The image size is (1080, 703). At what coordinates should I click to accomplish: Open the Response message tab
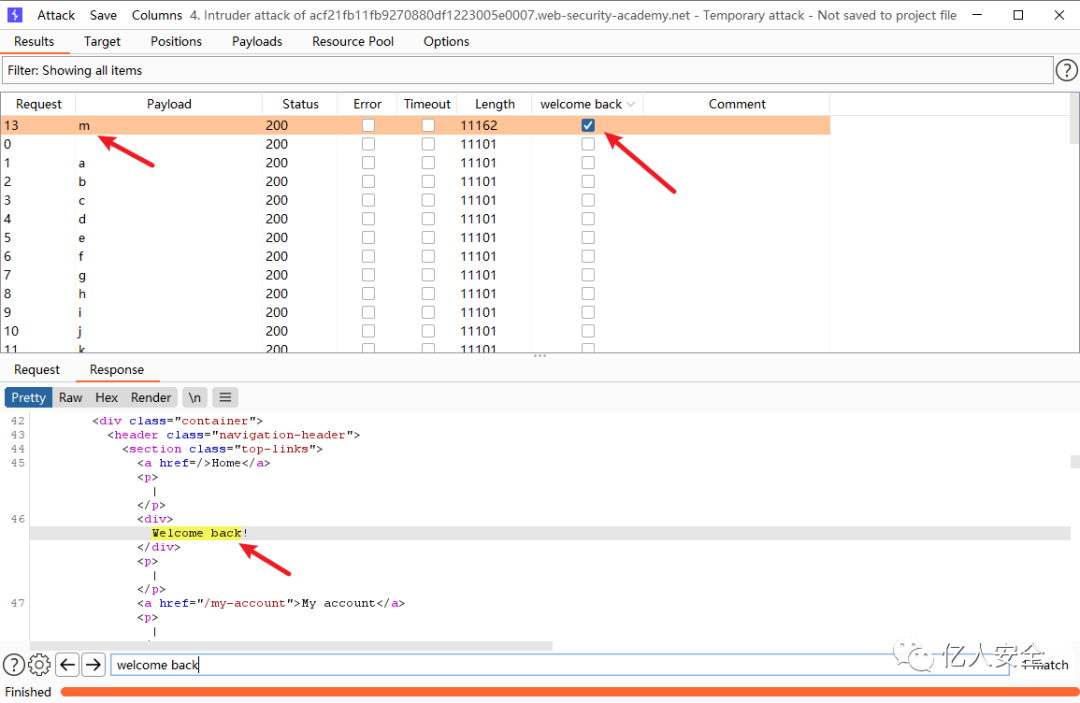[x=116, y=370]
